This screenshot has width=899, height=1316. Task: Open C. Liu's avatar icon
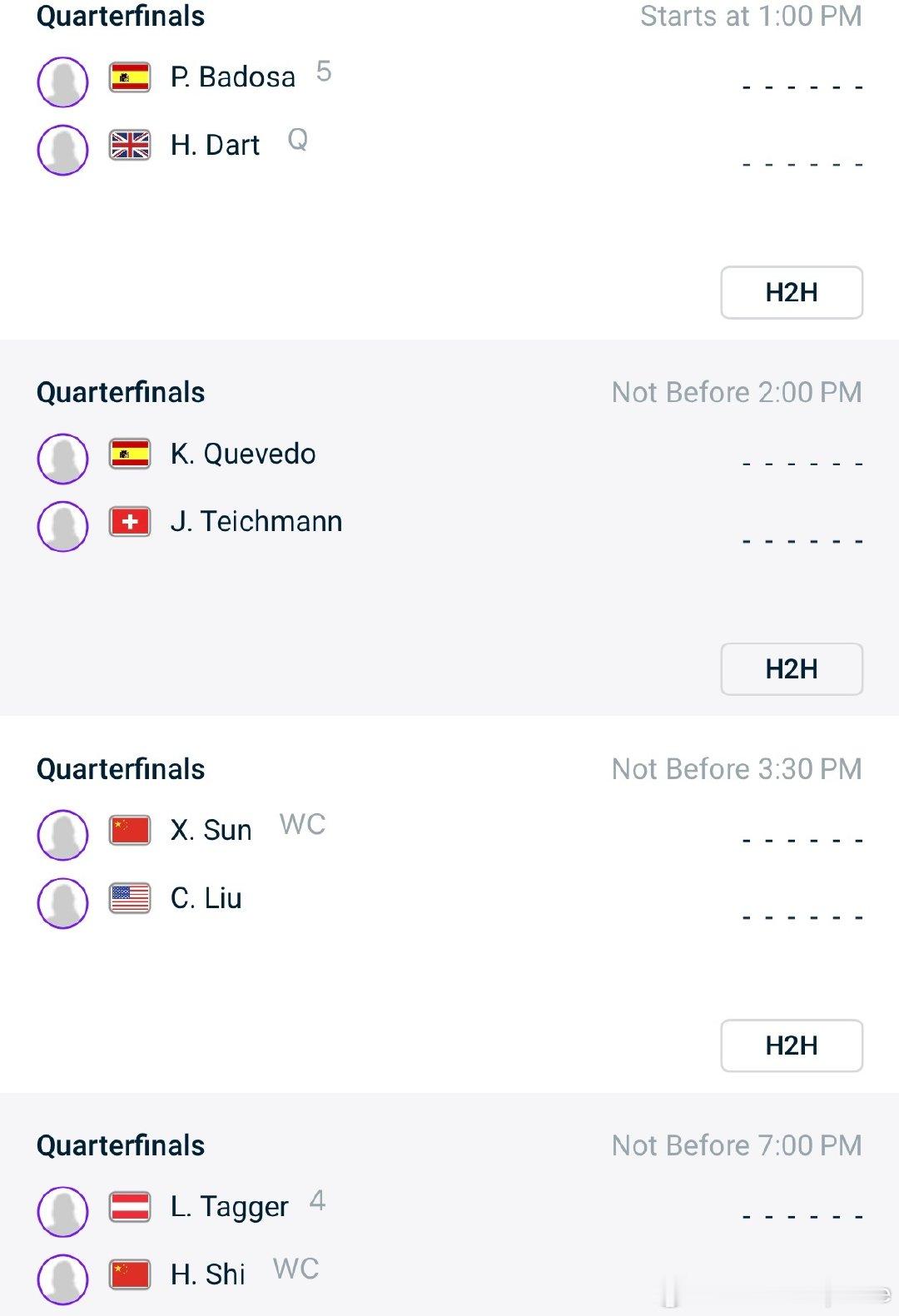pos(63,903)
